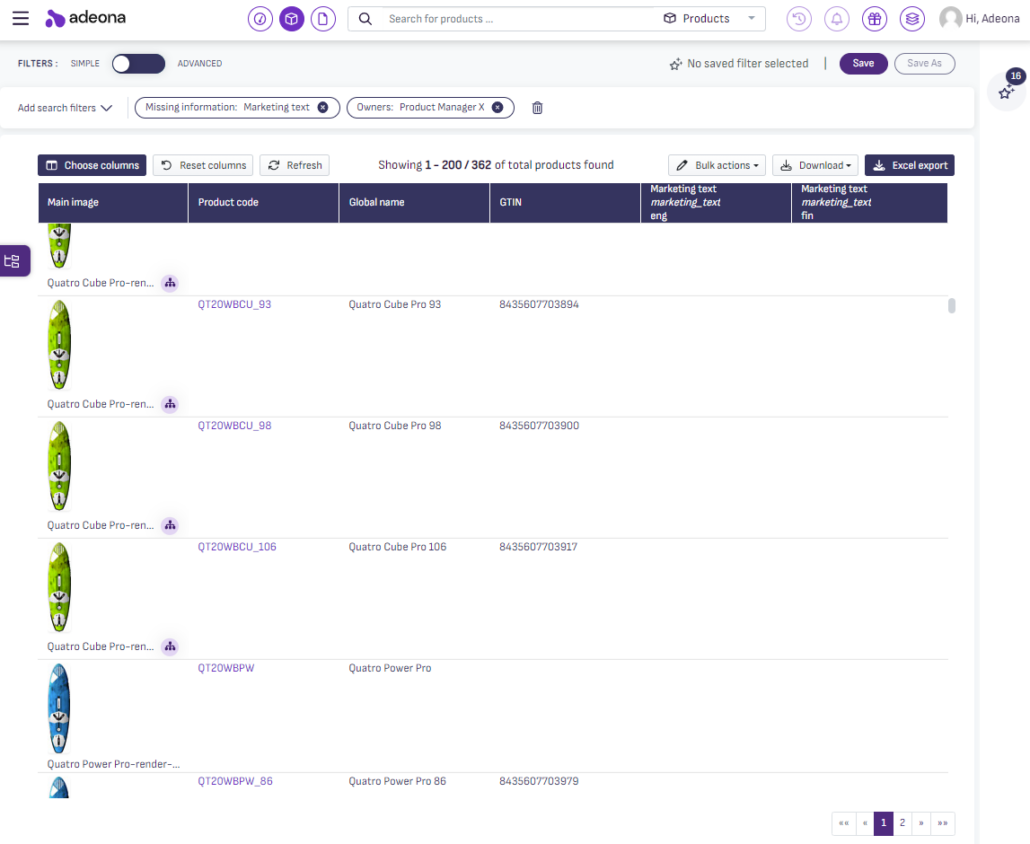Image resolution: width=1030 pixels, height=844 pixels.
Task: Click Global name Quatro Cube Pro 98
Action: point(395,426)
